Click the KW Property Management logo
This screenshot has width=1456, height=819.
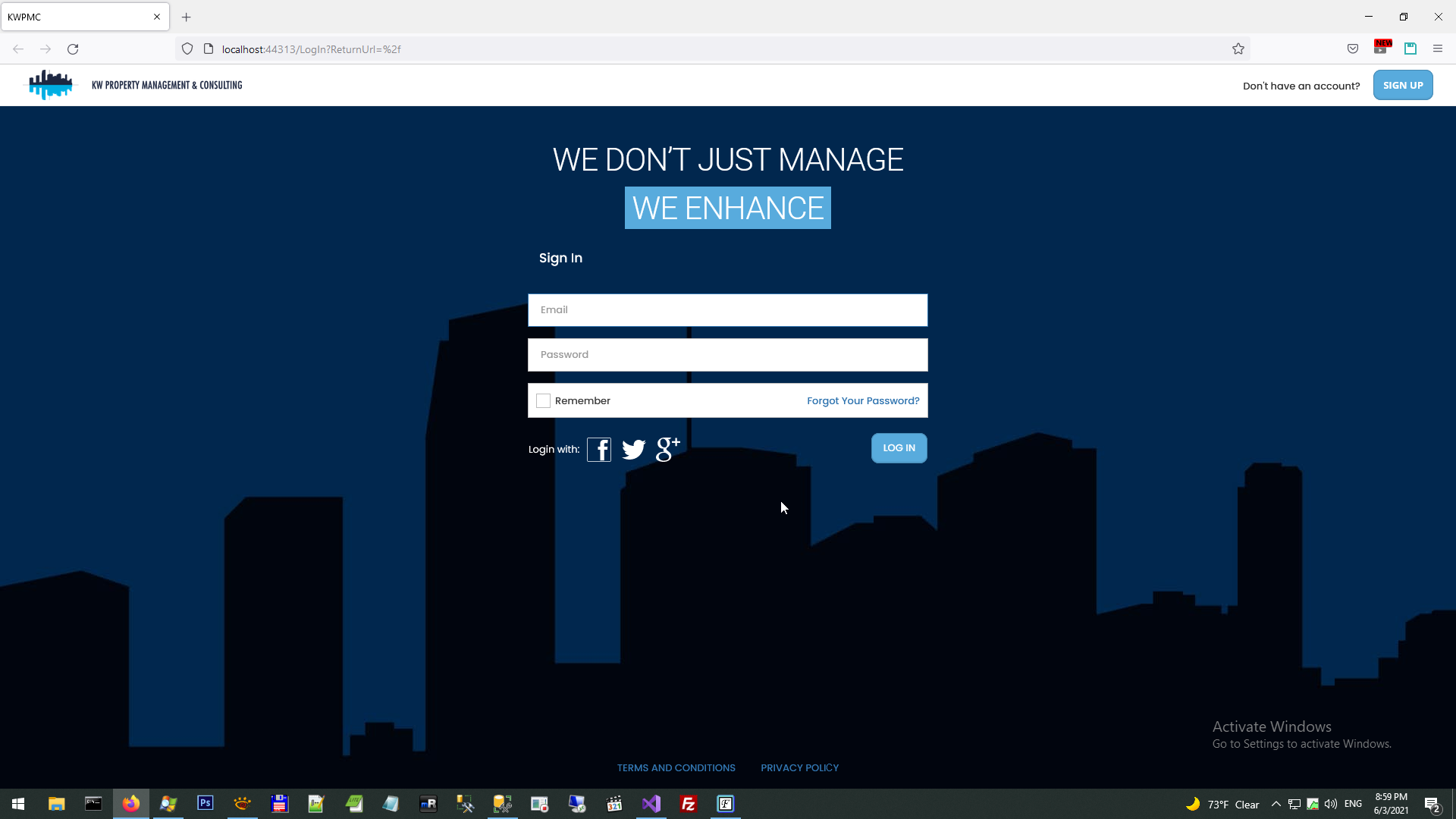[x=51, y=85]
